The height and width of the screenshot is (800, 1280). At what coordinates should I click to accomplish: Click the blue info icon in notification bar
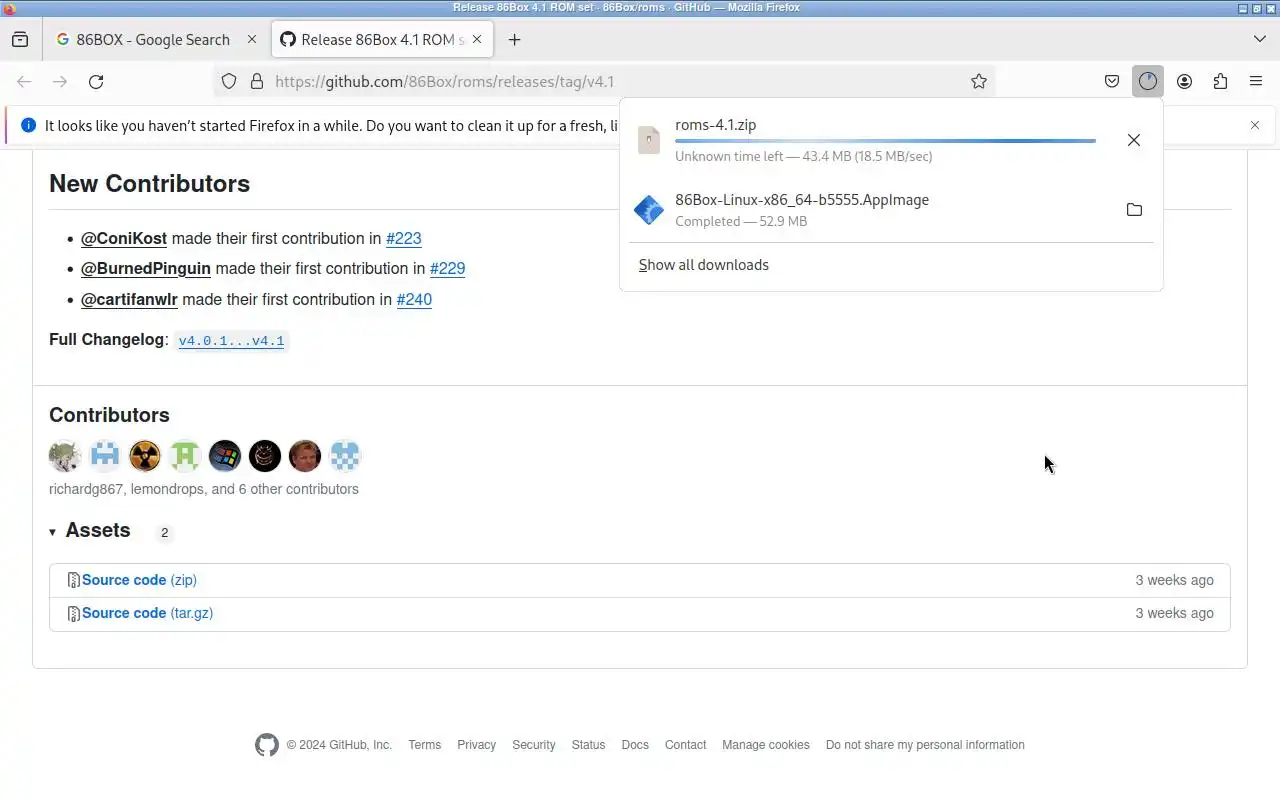[x=28, y=125]
